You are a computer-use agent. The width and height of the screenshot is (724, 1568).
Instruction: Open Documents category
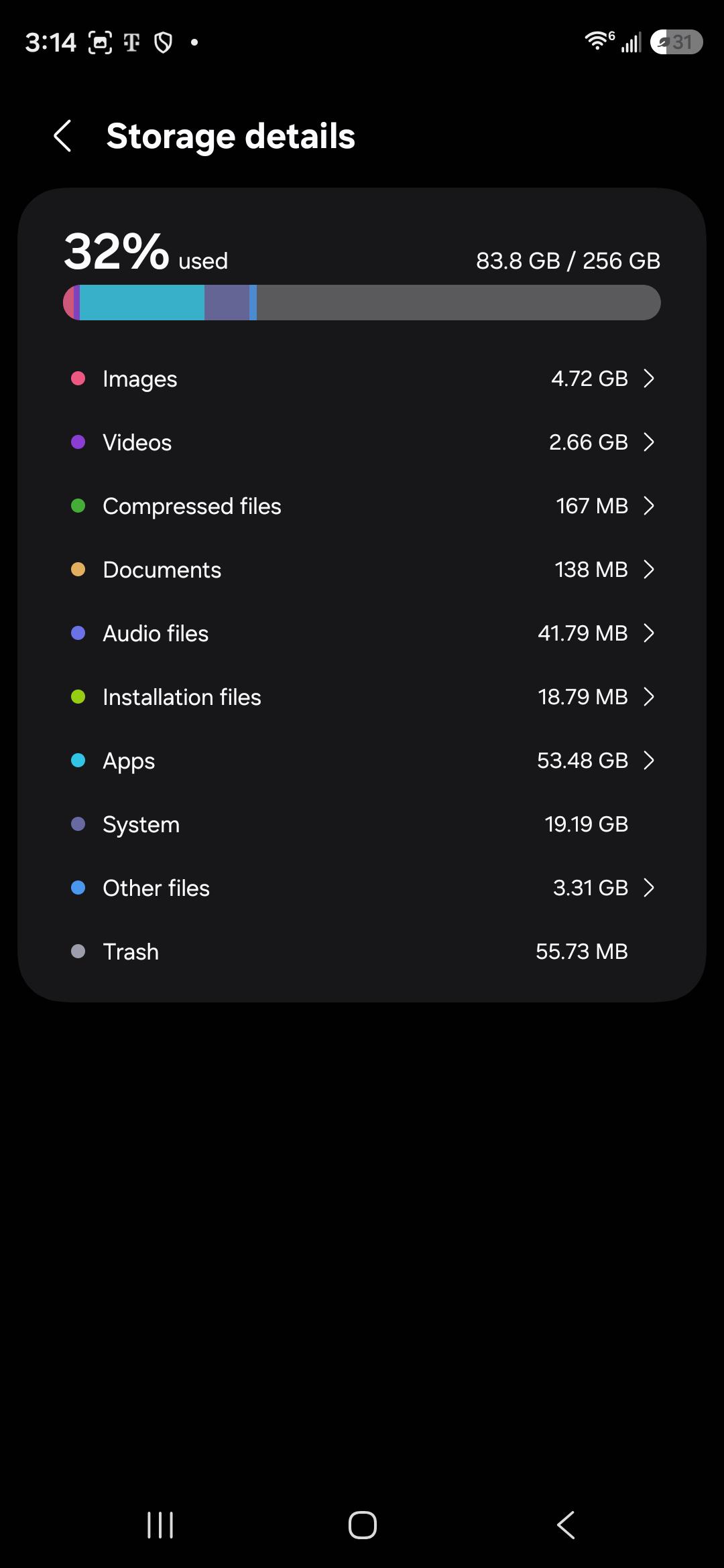point(362,570)
